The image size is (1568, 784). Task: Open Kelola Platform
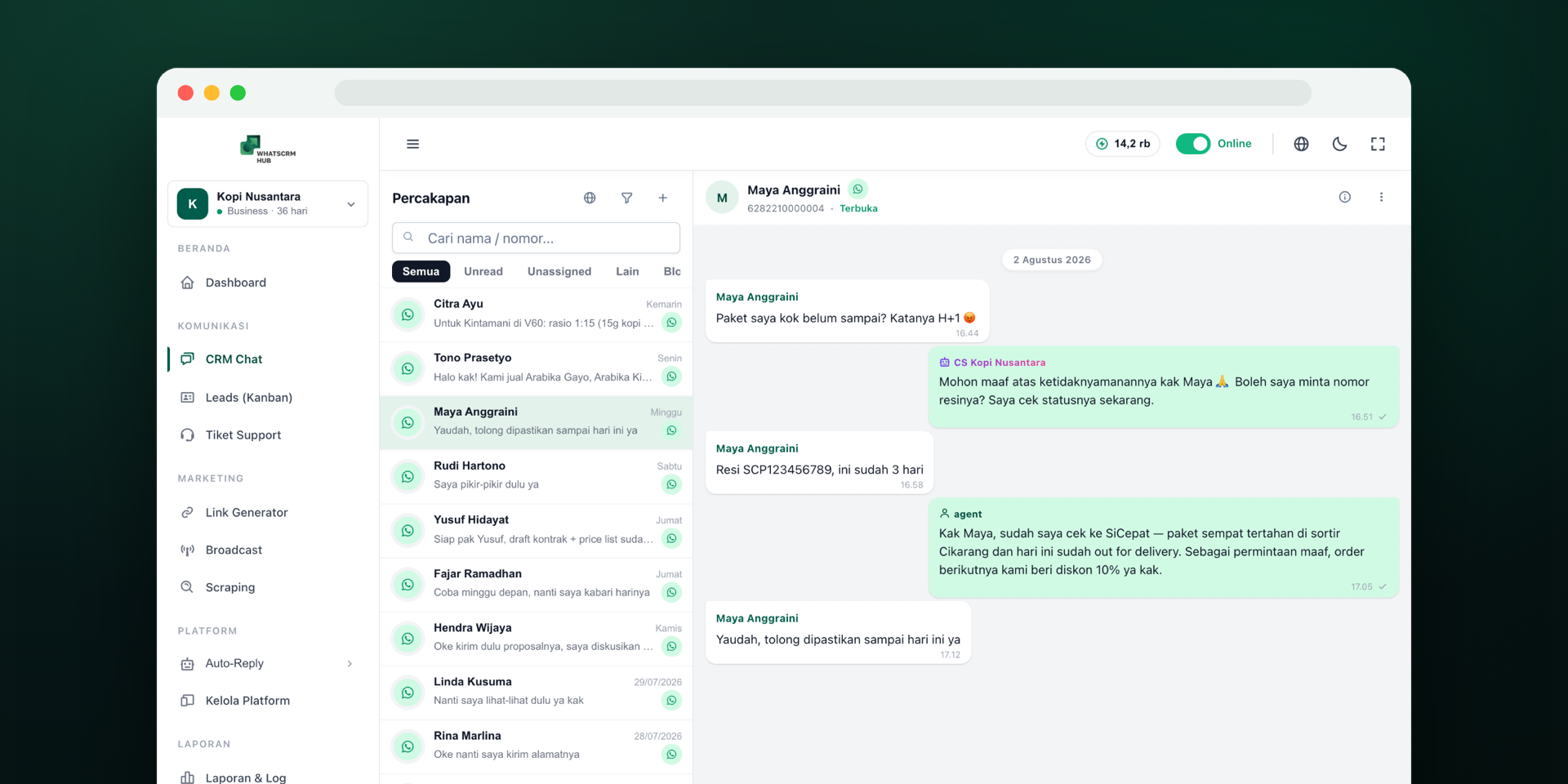click(x=268, y=701)
